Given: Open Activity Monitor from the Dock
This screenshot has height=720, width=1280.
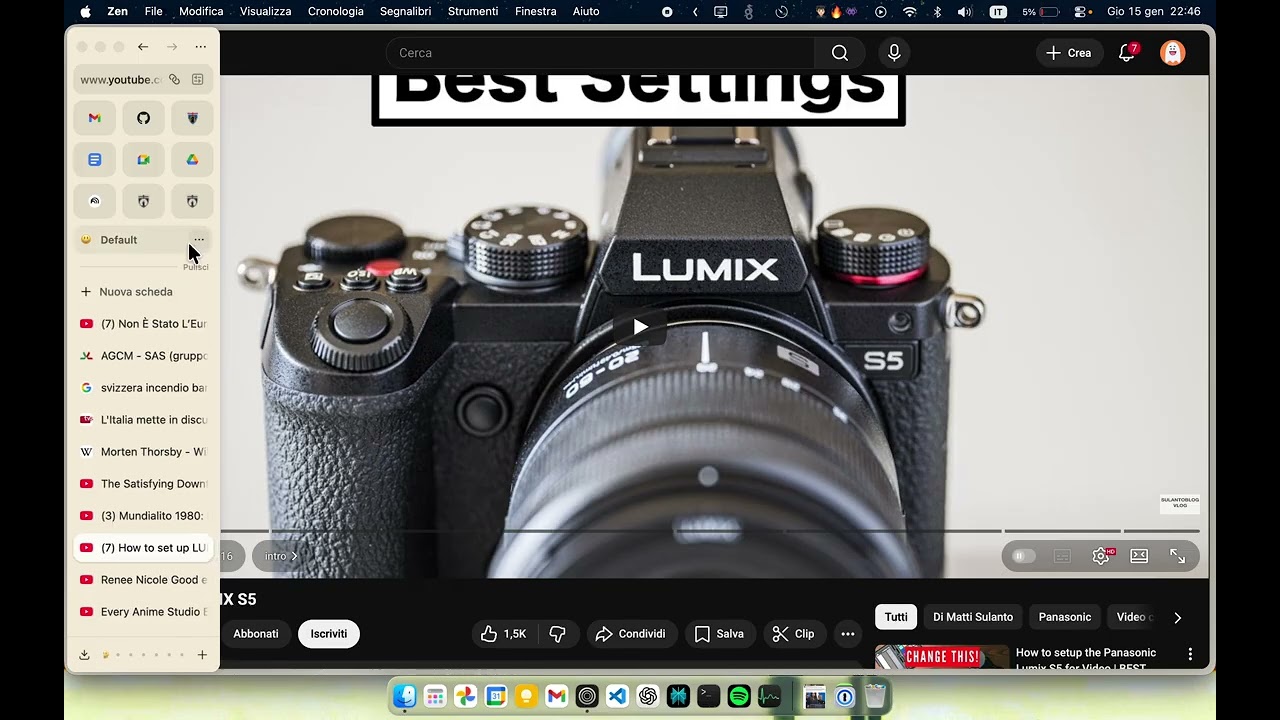Looking at the screenshot, I should pos(770,696).
